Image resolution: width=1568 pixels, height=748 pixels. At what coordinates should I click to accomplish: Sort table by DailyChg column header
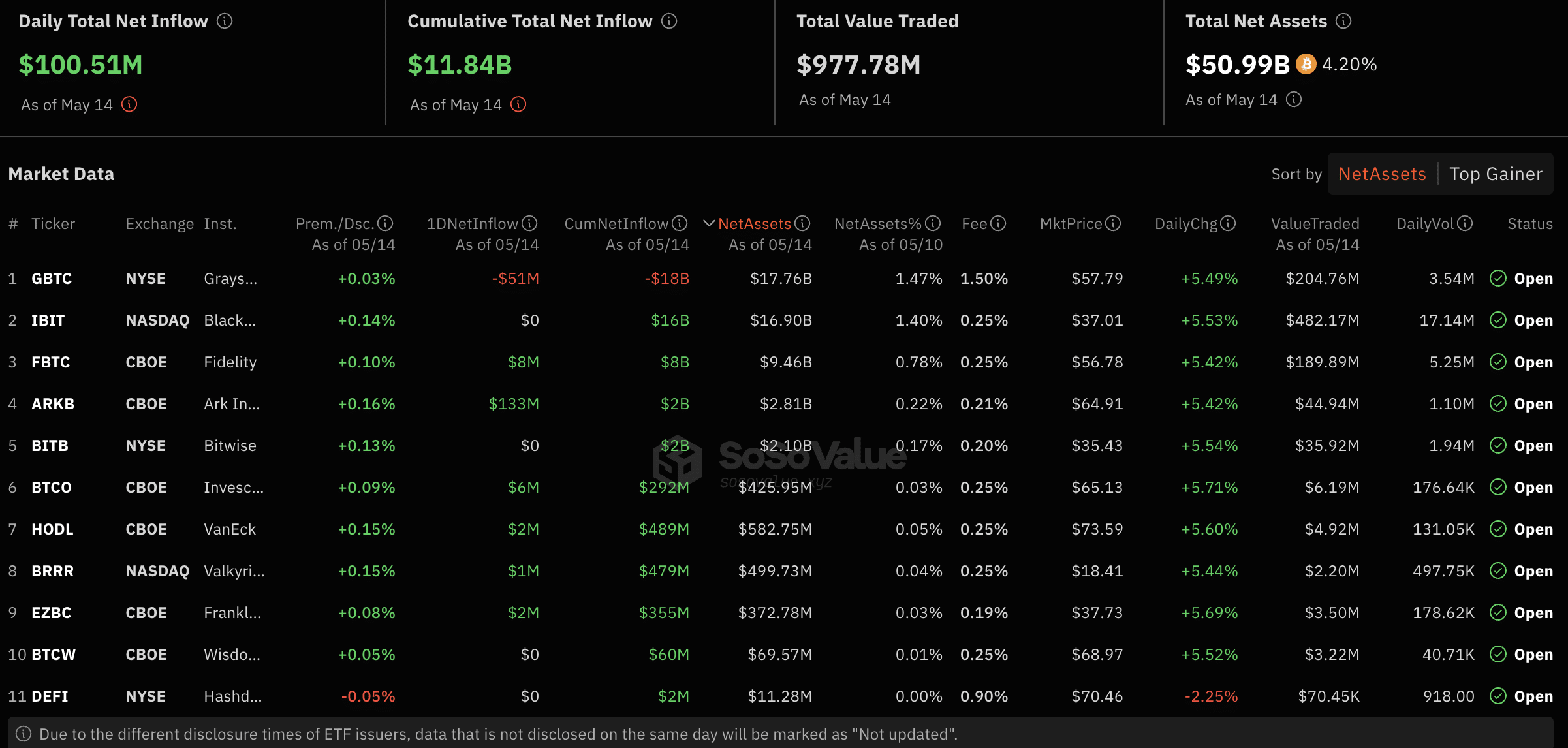[1186, 224]
